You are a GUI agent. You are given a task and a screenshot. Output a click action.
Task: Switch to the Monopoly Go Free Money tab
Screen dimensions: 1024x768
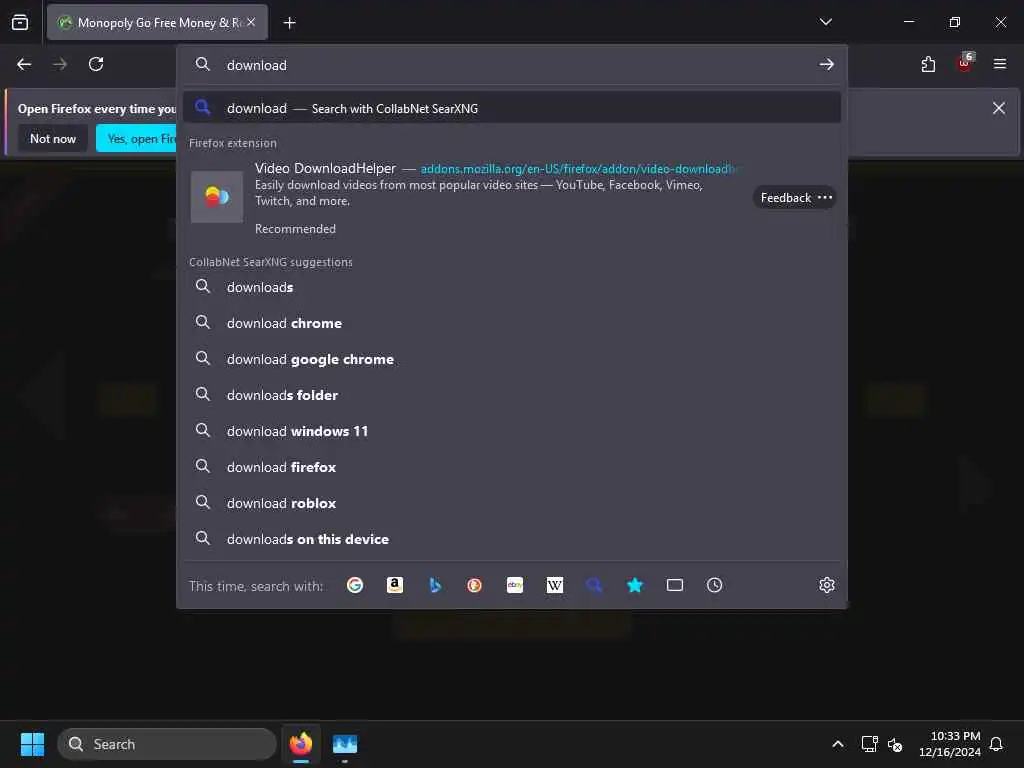(157, 22)
